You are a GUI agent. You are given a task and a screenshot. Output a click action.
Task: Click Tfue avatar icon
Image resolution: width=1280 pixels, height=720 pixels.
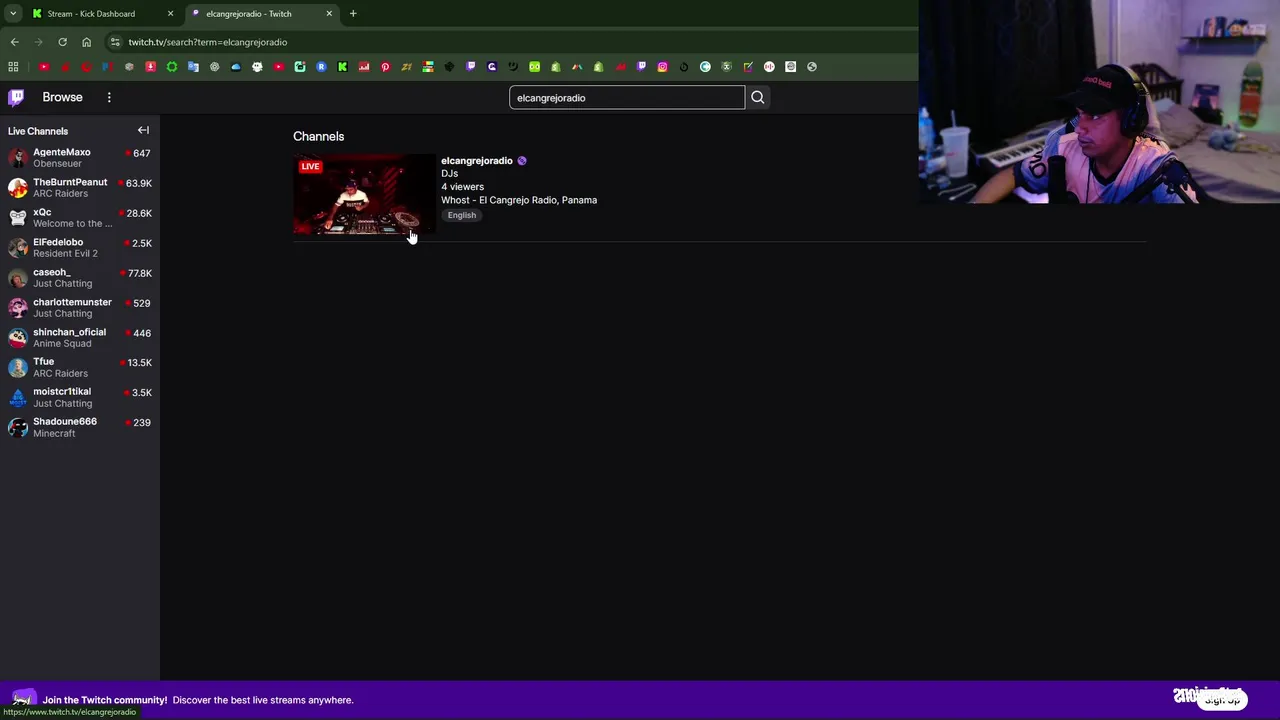(18, 367)
